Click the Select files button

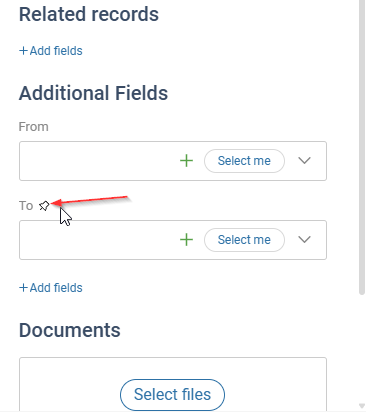tap(172, 395)
